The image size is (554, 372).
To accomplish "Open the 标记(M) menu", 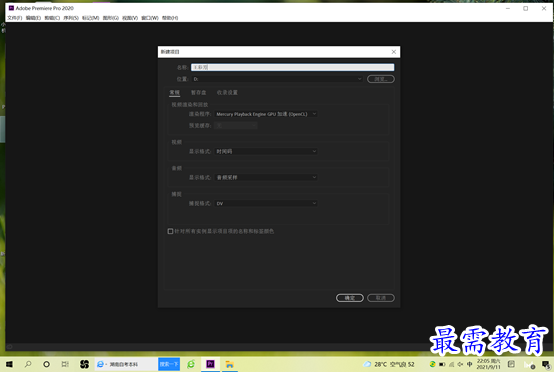I will coord(90,18).
